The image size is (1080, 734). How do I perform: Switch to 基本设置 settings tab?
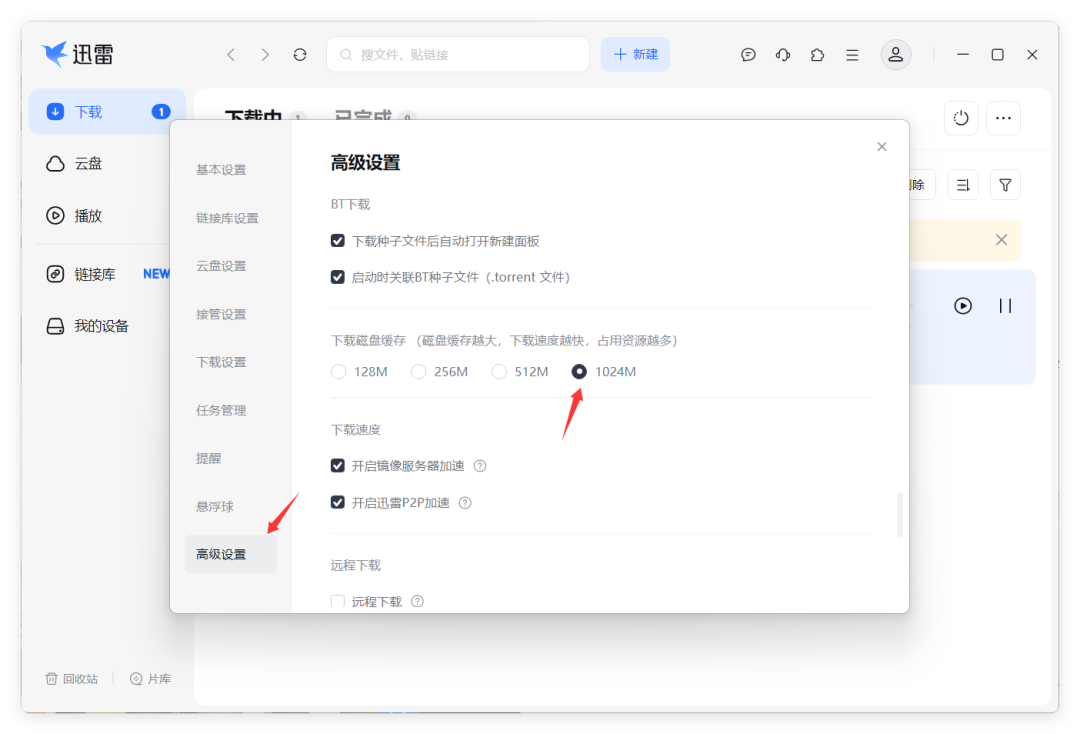click(x=221, y=170)
